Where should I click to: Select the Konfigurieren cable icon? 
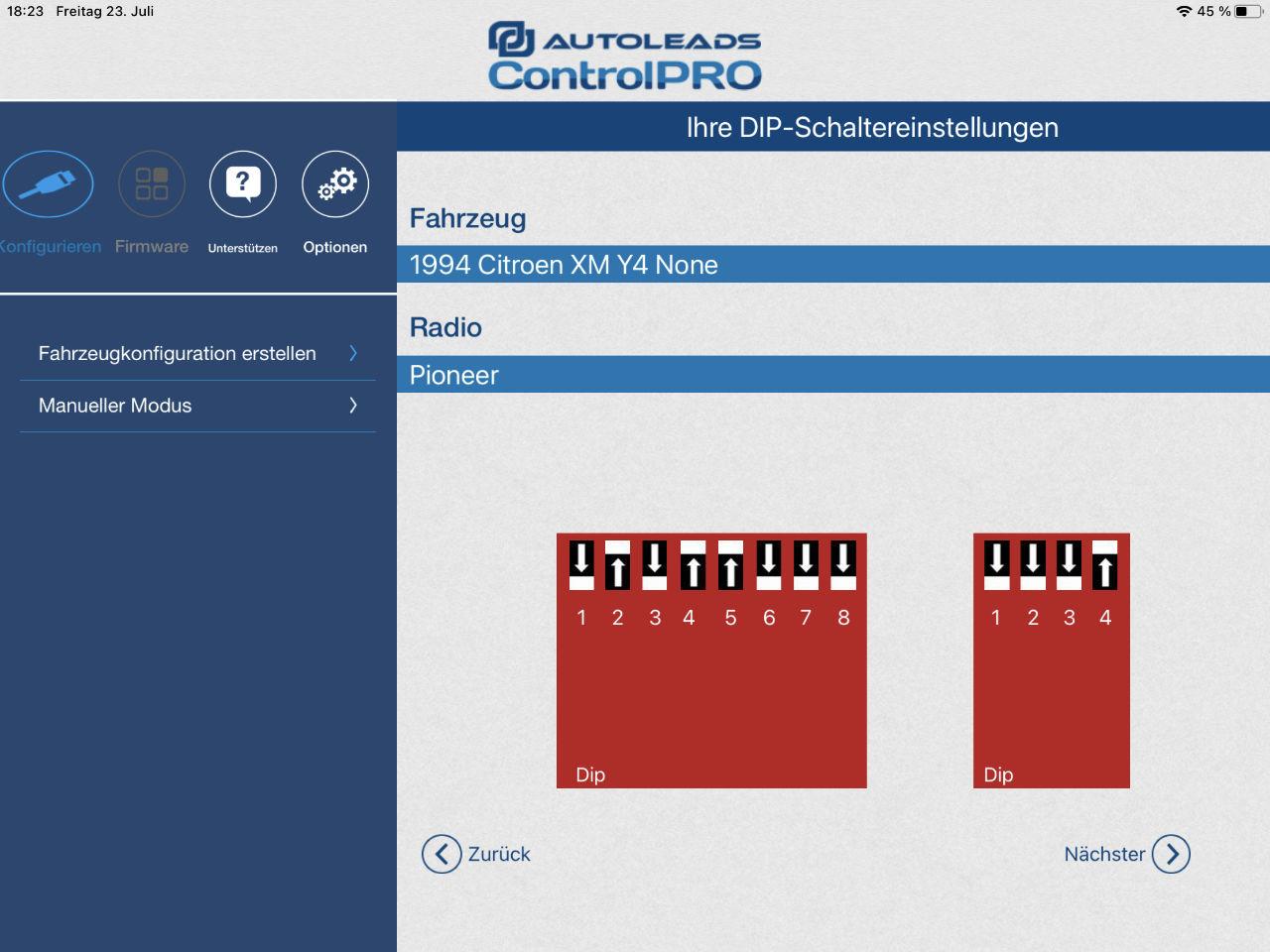48,184
